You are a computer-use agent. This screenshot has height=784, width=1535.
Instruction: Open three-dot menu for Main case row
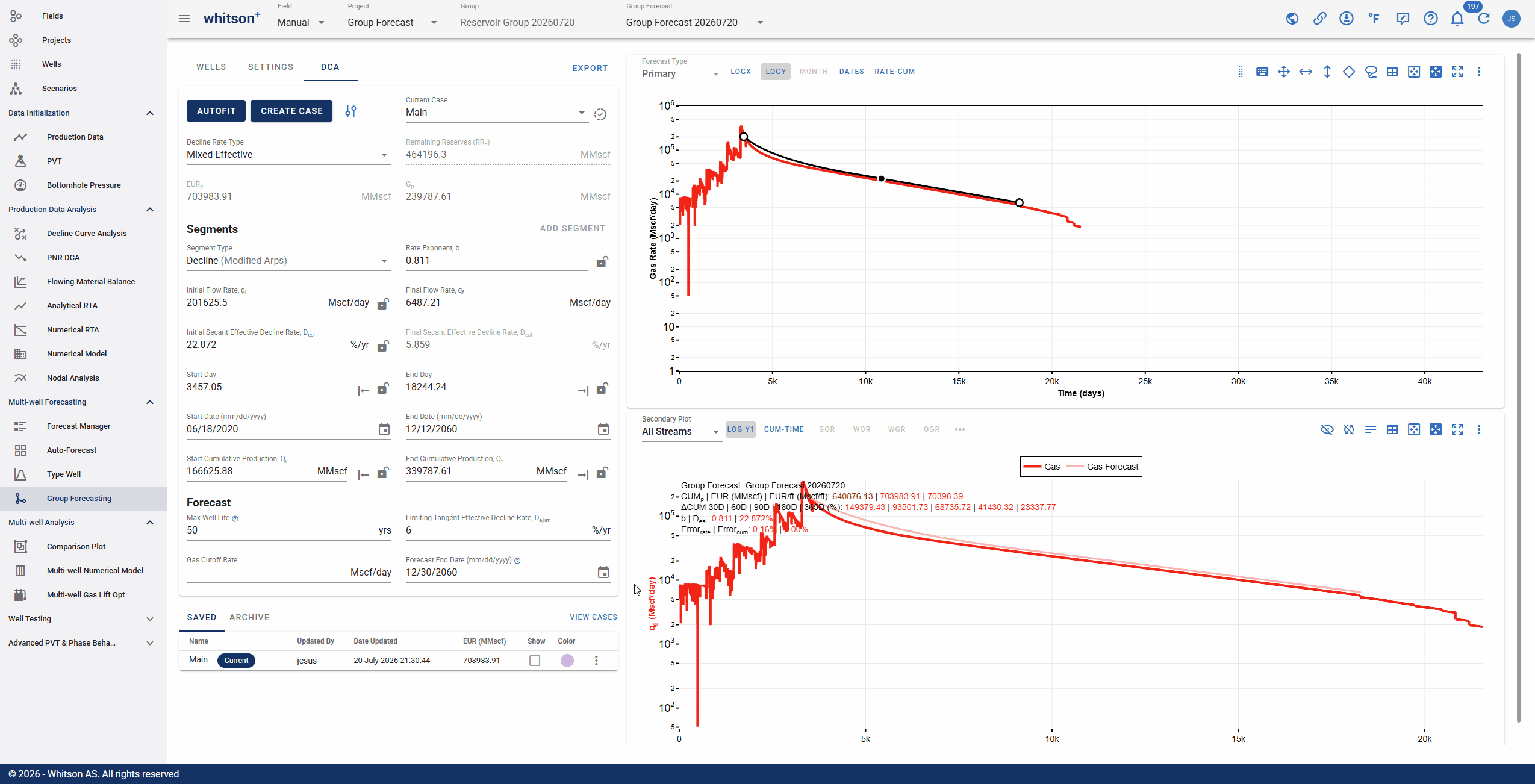(x=596, y=661)
